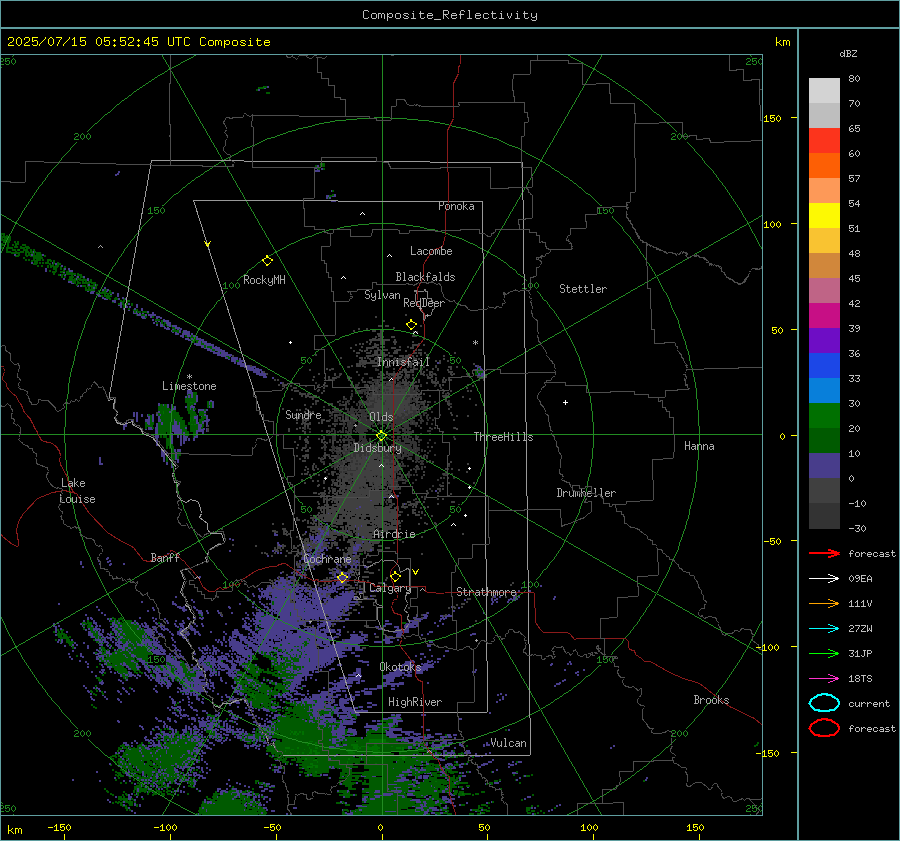Image resolution: width=900 pixels, height=841 pixels.
Task: Click the 09EA legend label
Action: click(x=860, y=579)
